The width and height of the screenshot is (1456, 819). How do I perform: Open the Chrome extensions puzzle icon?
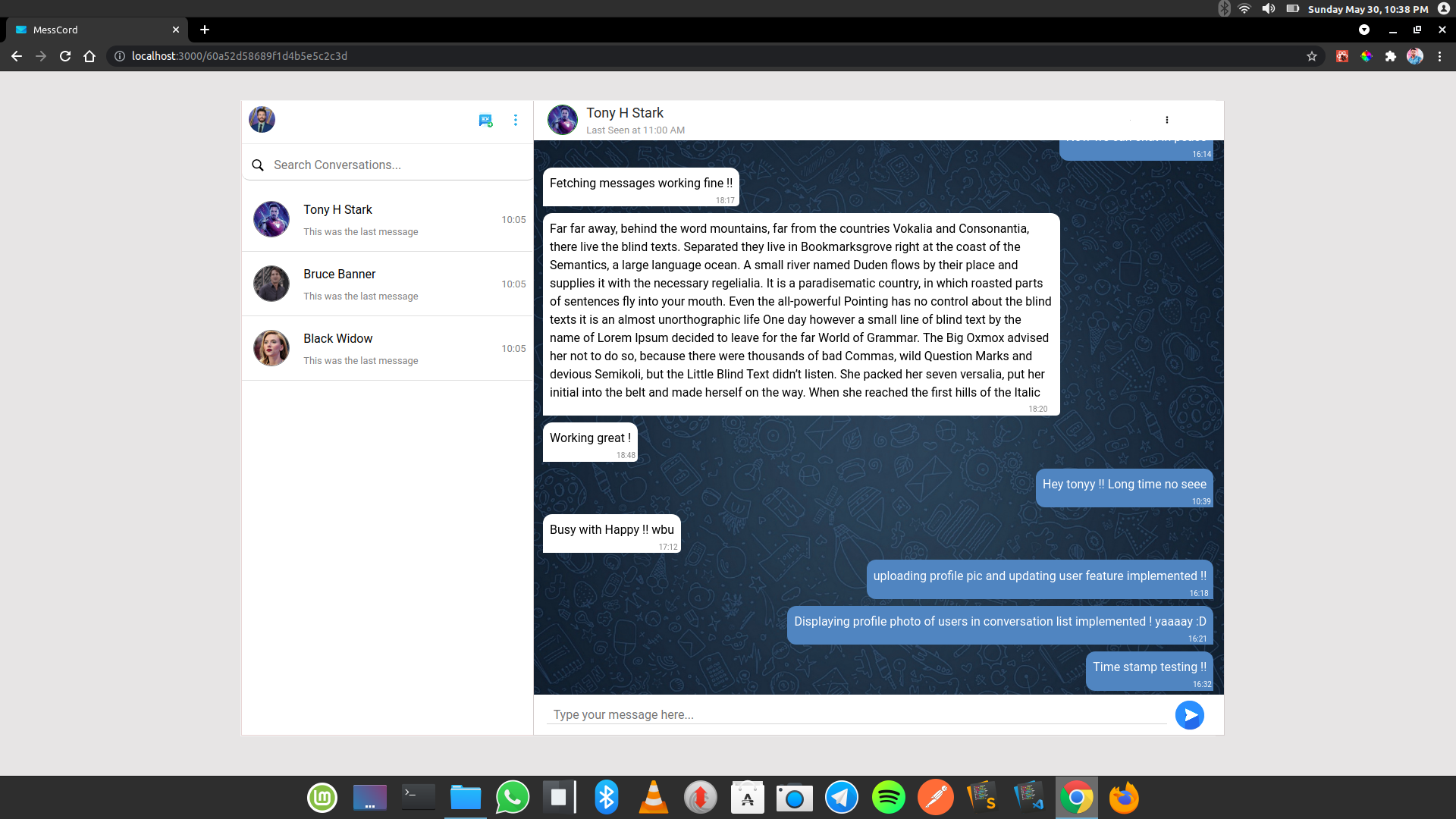[1391, 55]
